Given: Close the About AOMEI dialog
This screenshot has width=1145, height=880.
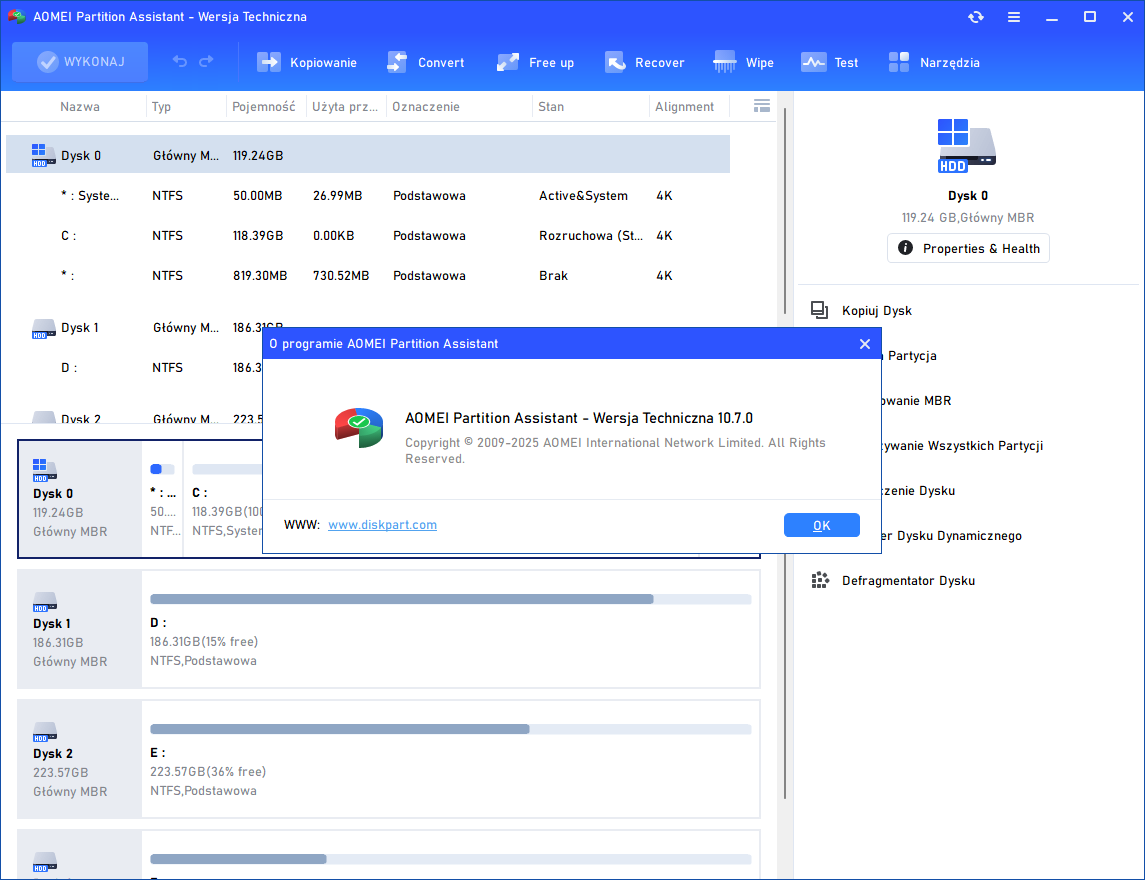Looking at the screenshot, I should tap(865, 344).
